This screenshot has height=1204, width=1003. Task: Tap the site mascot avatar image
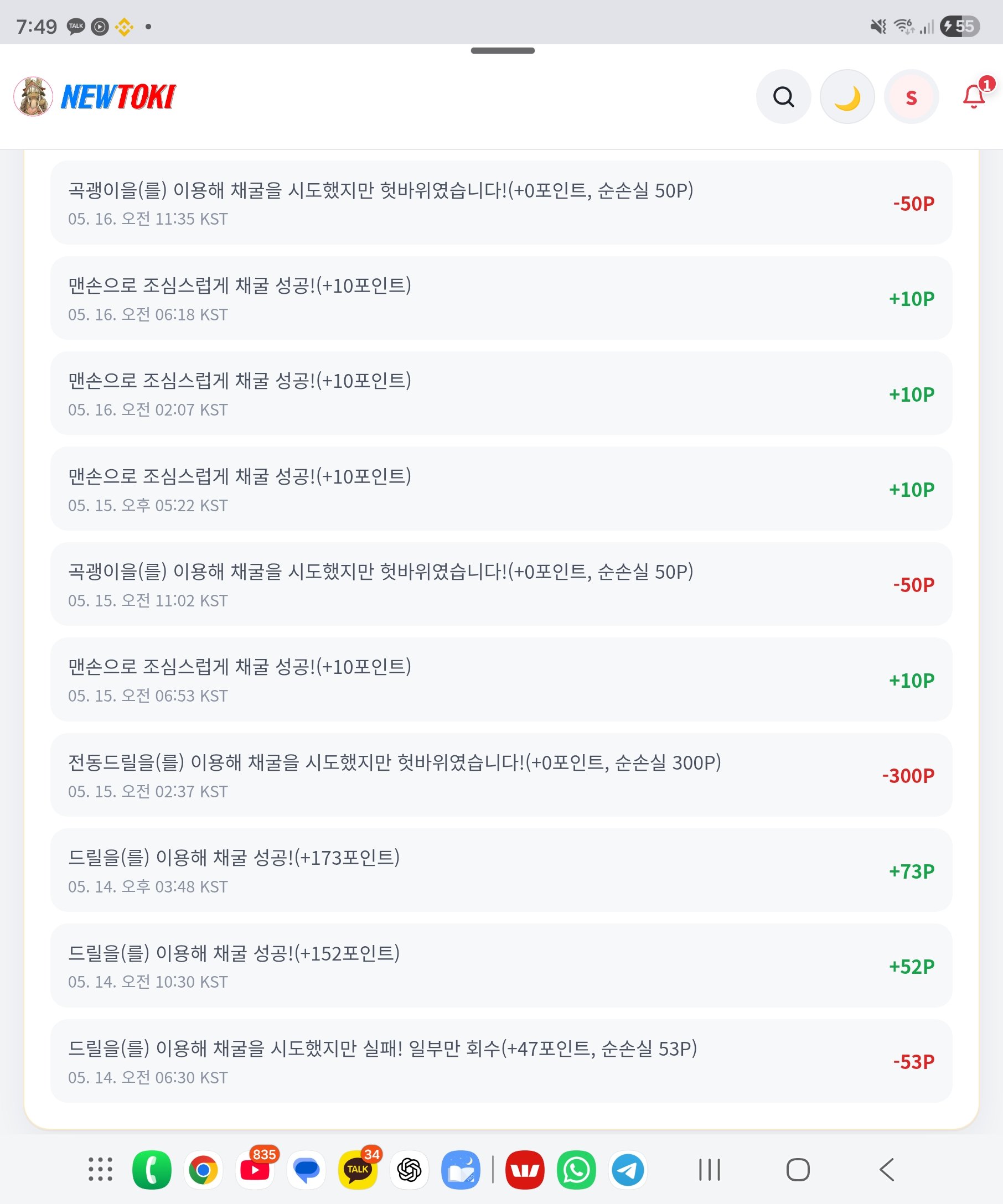pyautogui.click(x=33, y=96)
